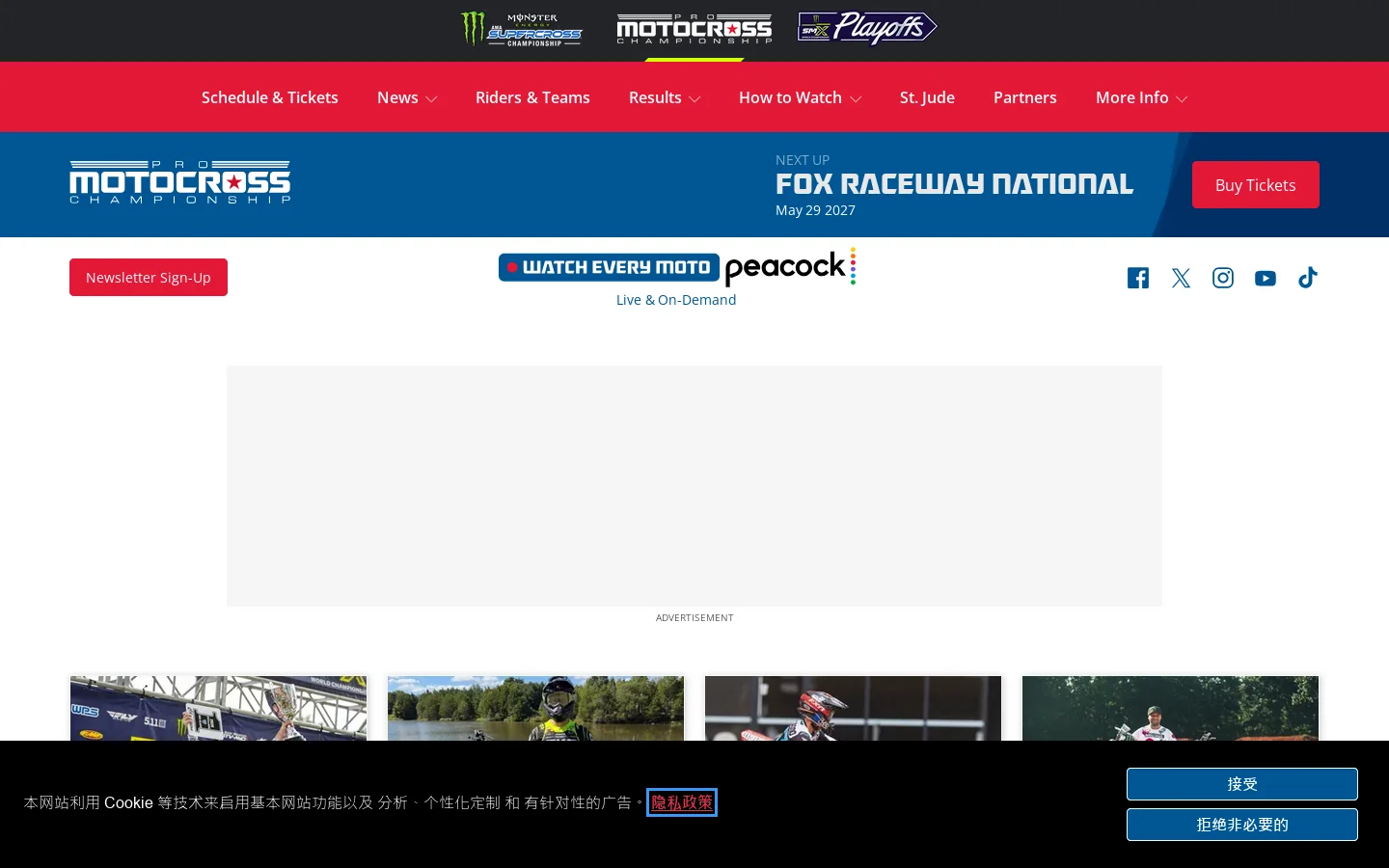
Task: Click the Newsletter Sign-Up button
Action: point(149,278)
